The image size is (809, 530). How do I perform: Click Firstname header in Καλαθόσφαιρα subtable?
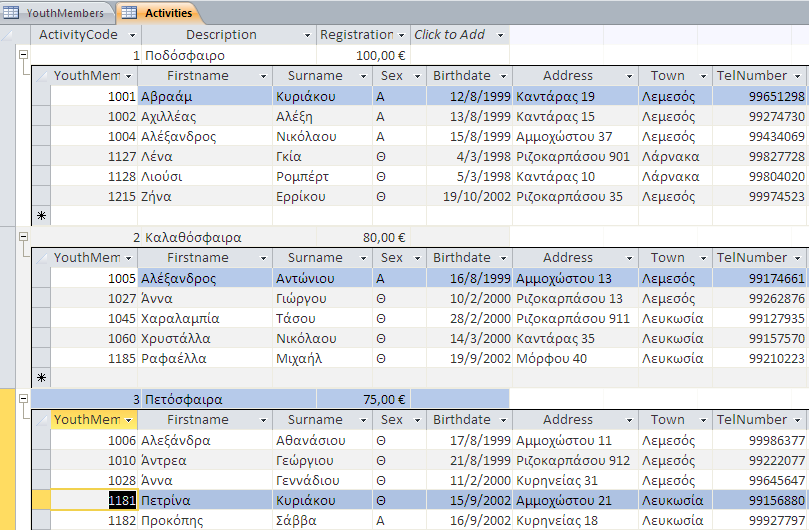click(x=205, y=258)
